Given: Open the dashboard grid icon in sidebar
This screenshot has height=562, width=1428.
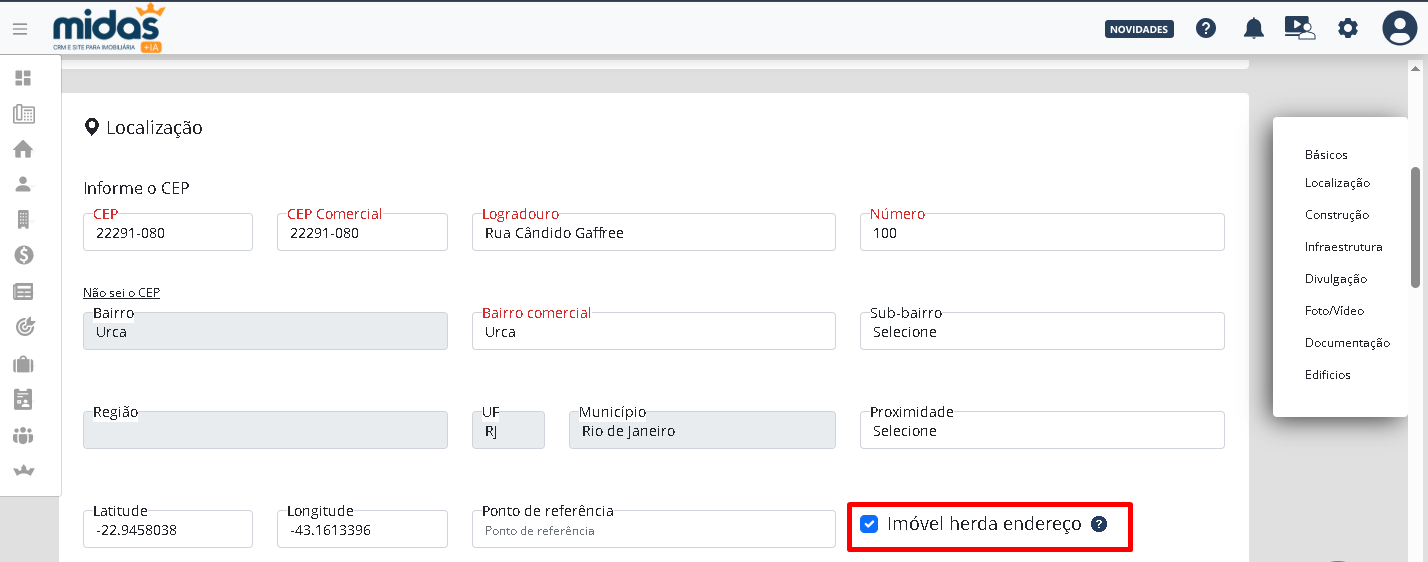Looking at the screenshot, I should [x=23, y=78].
